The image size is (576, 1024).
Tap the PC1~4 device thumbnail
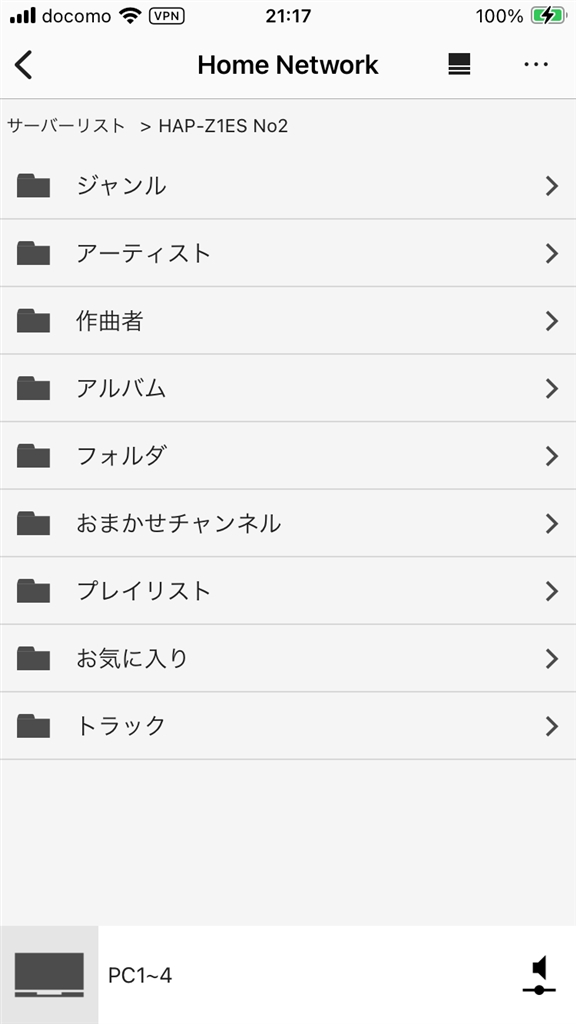pyautogui.click(x=49, y=974)
